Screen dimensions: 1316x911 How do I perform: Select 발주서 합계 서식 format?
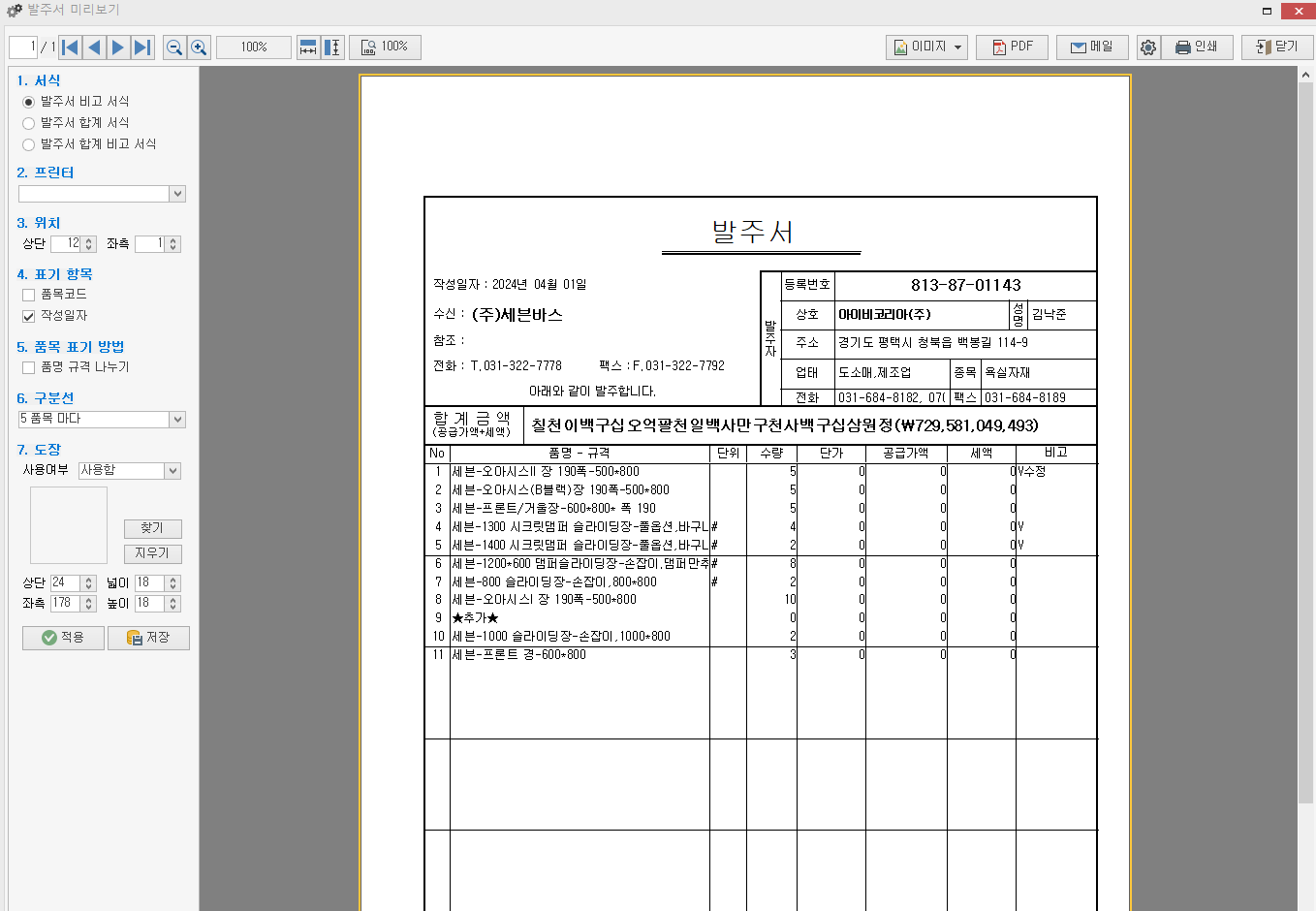[76, 122]
